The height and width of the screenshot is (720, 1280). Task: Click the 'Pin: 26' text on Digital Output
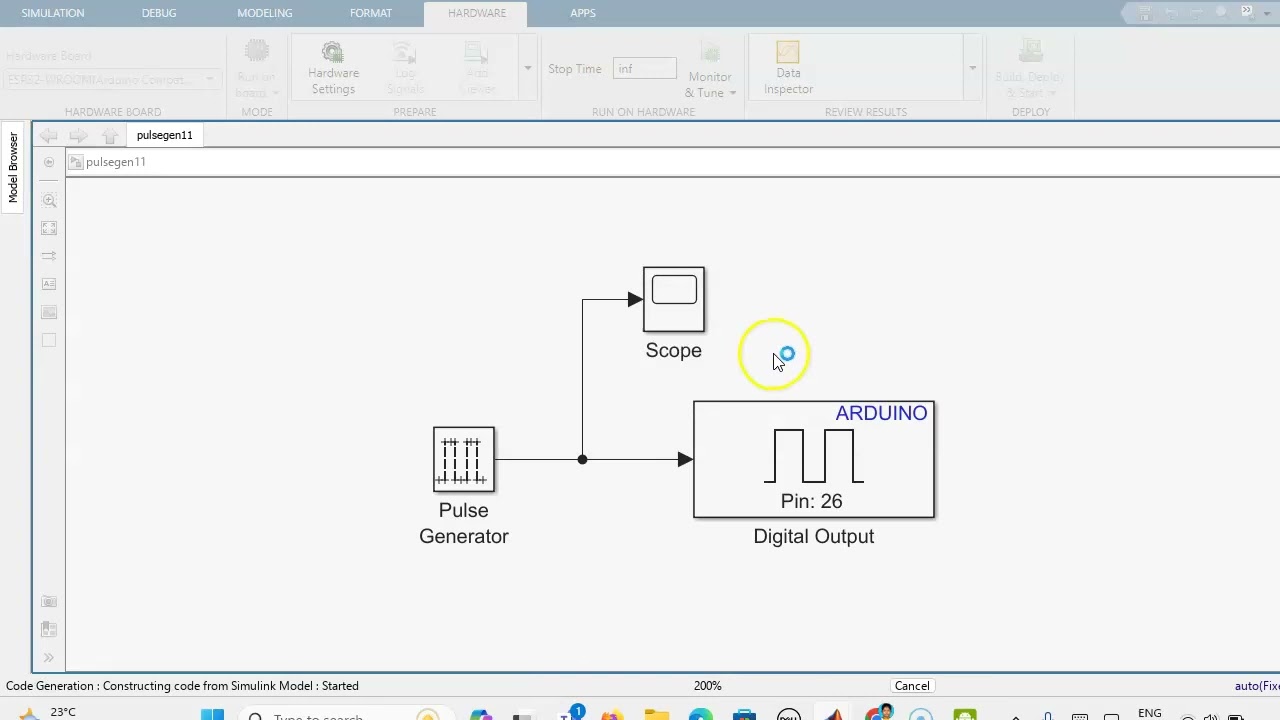pyautogui.click(x=812, y=501)
